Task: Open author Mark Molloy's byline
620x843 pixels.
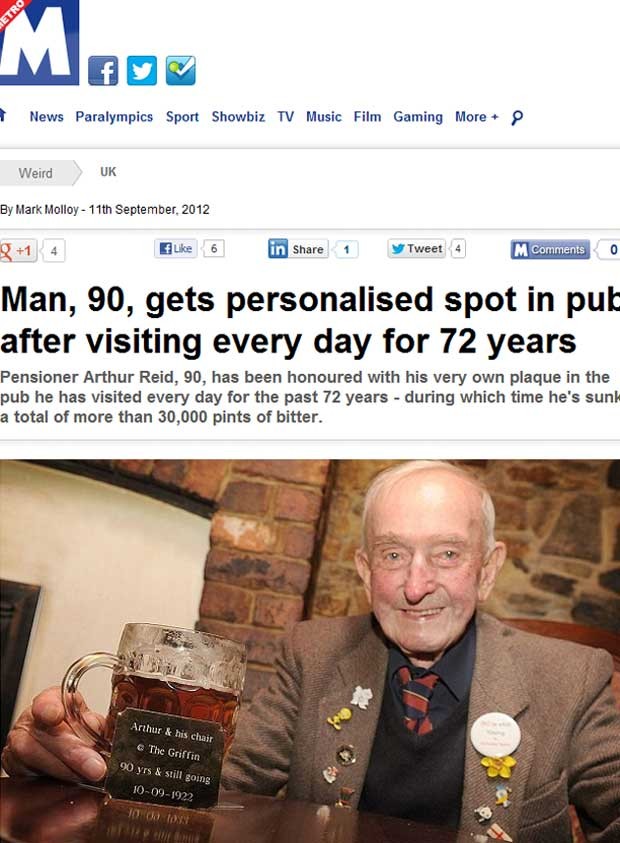Action: [47, 210]
